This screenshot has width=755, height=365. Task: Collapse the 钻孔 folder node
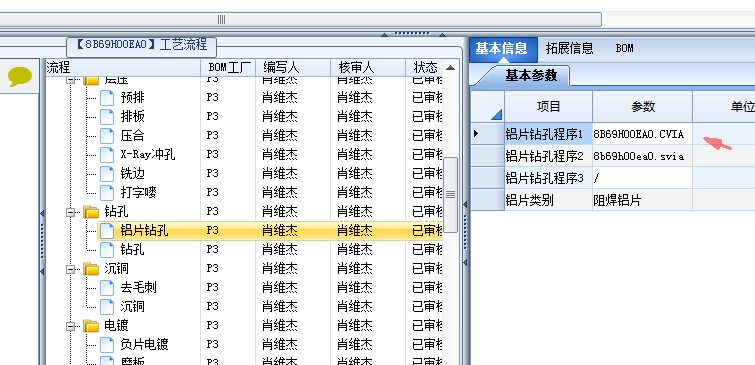pos(71,212)
